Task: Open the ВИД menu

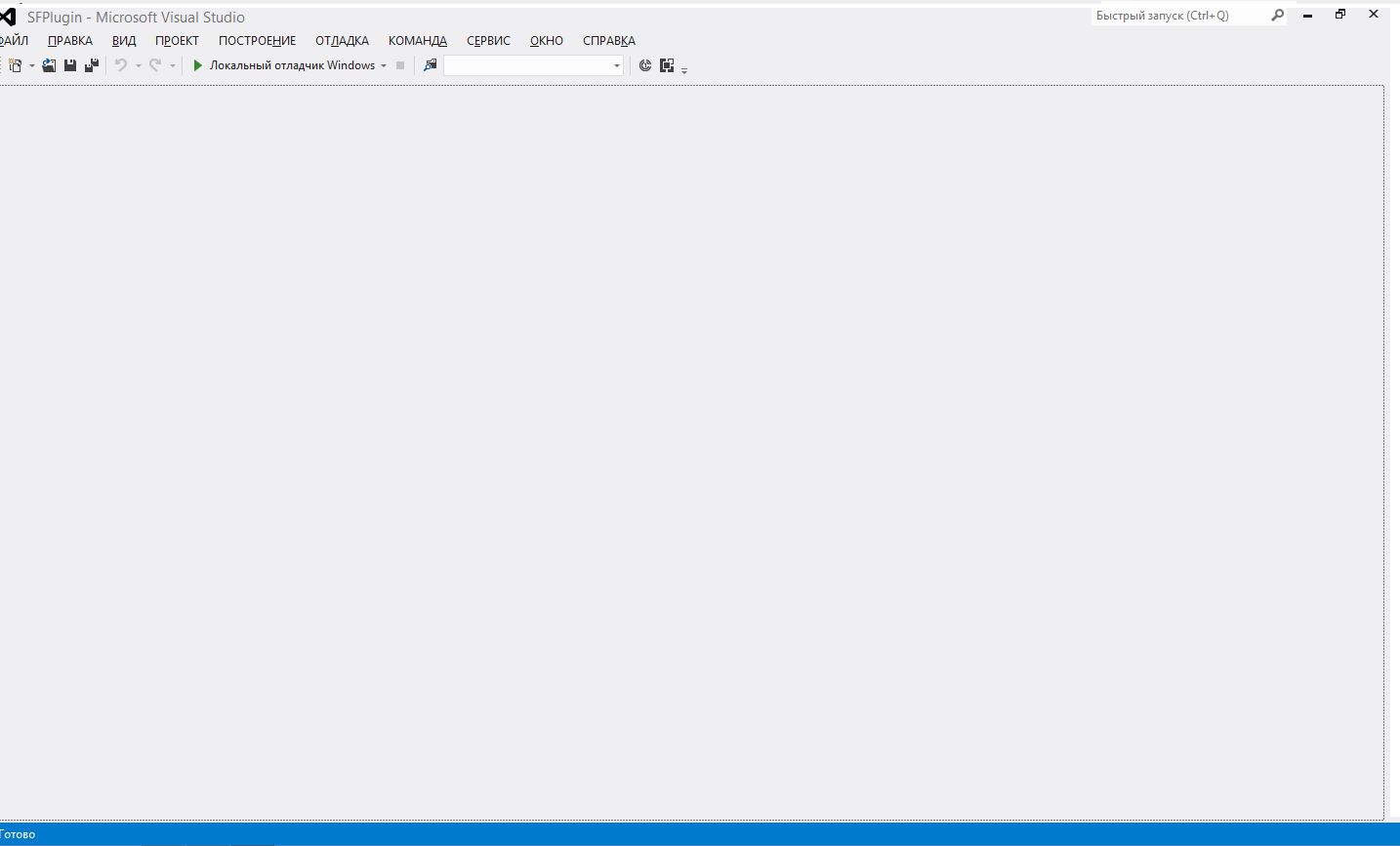Action: coord(124,41)
